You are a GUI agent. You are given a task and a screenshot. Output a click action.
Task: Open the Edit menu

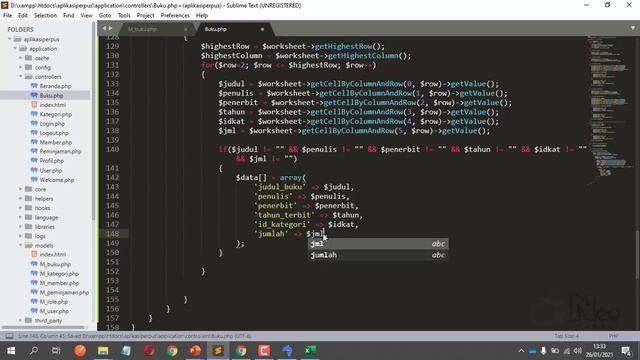[x=23, y=16]
